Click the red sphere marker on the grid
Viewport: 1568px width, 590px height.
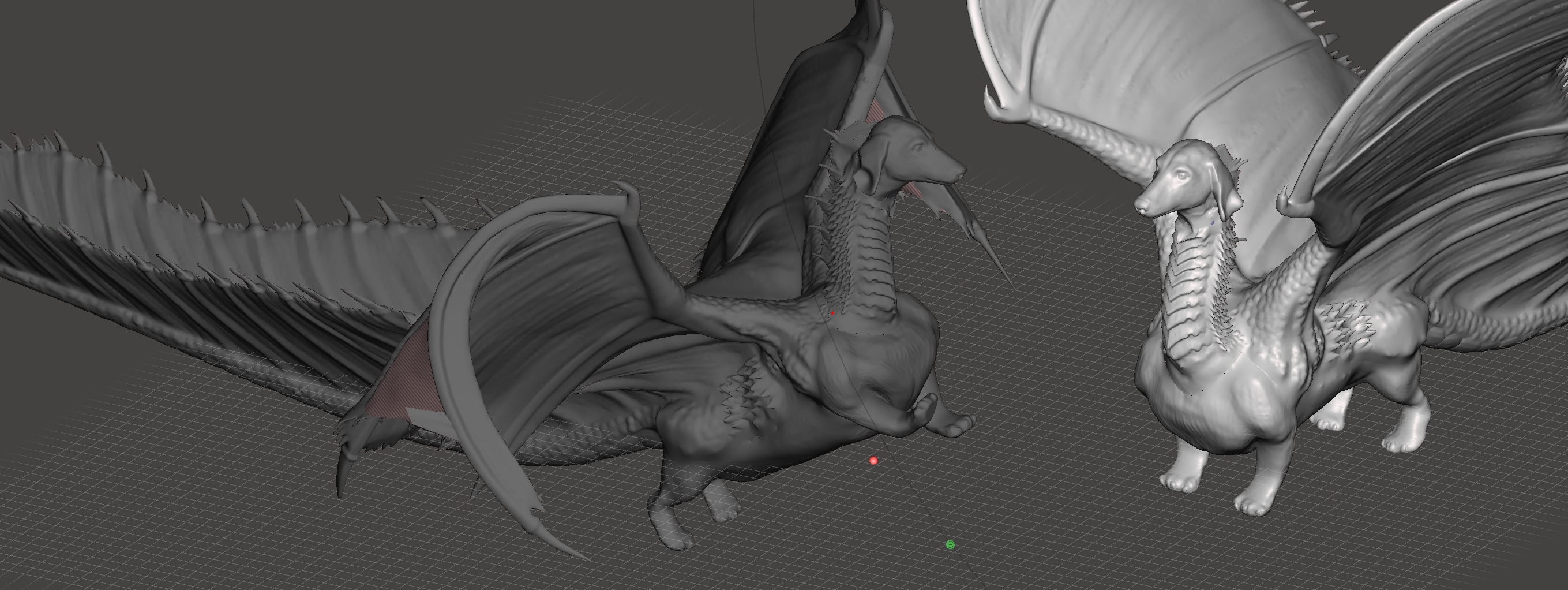coord(873,461)
